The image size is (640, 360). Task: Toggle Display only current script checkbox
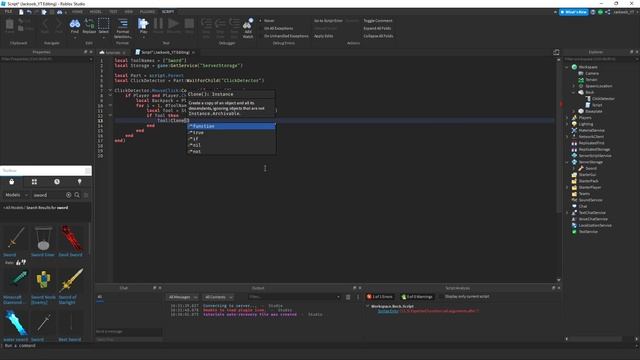click(442, 297)
